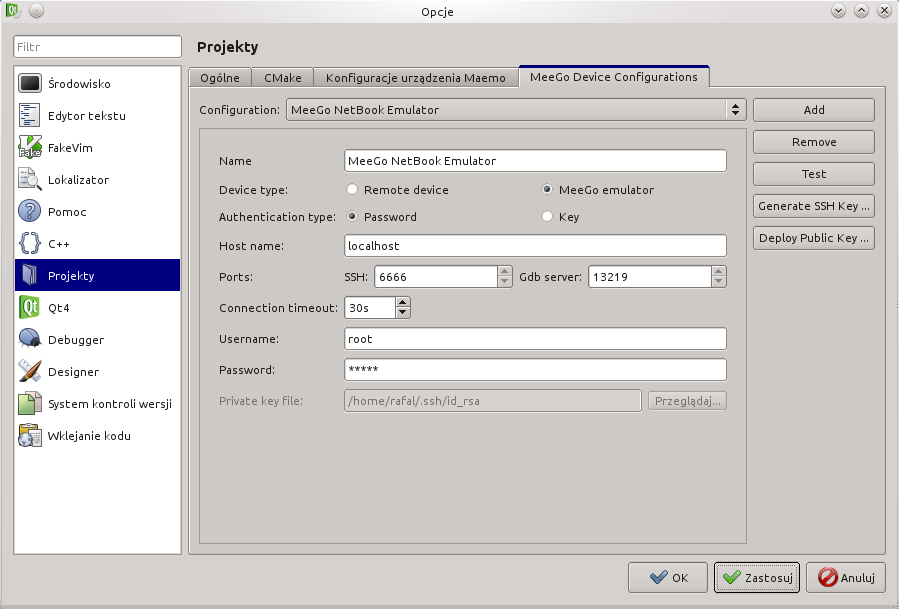
Task: Select the Designer list label
Action: coord(73,372)
